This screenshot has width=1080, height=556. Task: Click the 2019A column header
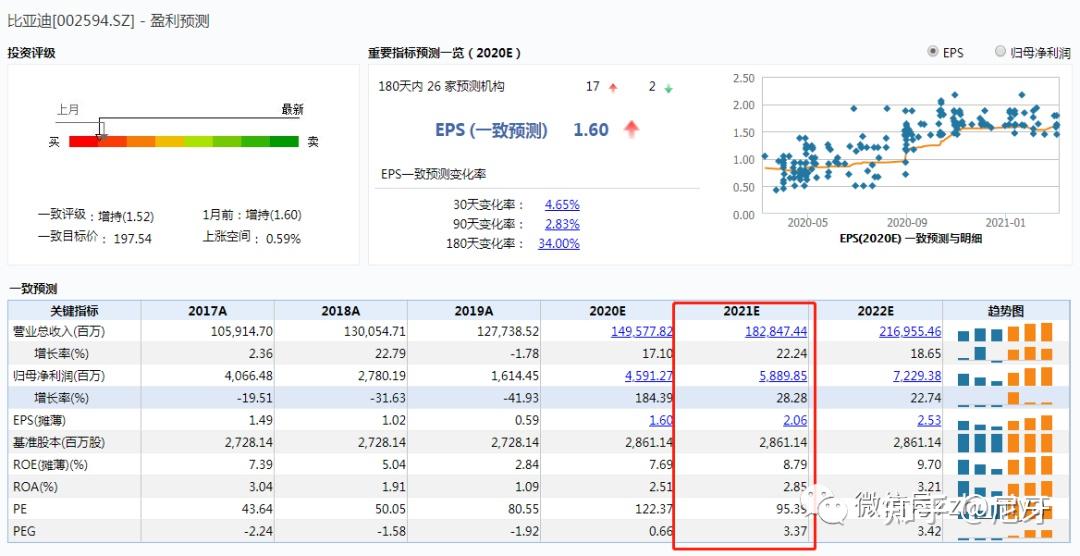coord(474,311)
